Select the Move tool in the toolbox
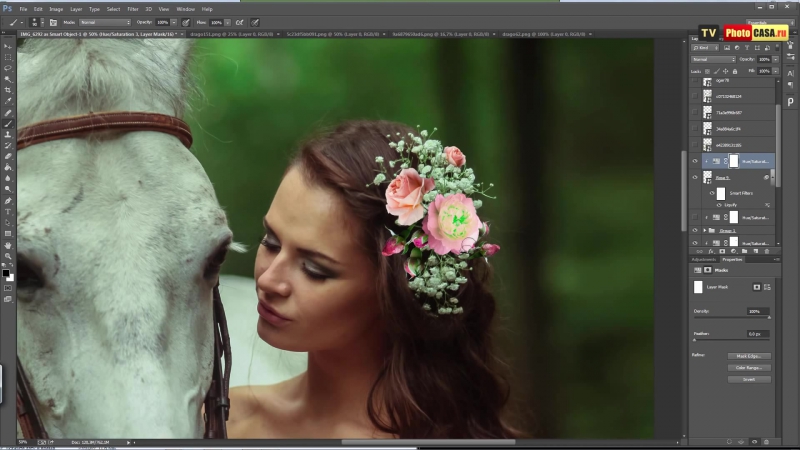800x450 pixels. 8,46
